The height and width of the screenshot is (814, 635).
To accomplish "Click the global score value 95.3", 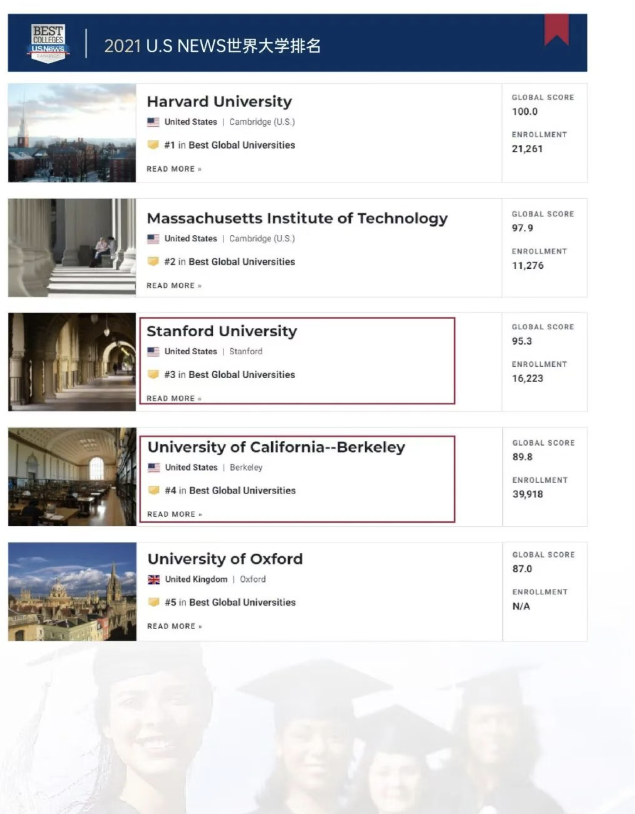I will (522, 342).
